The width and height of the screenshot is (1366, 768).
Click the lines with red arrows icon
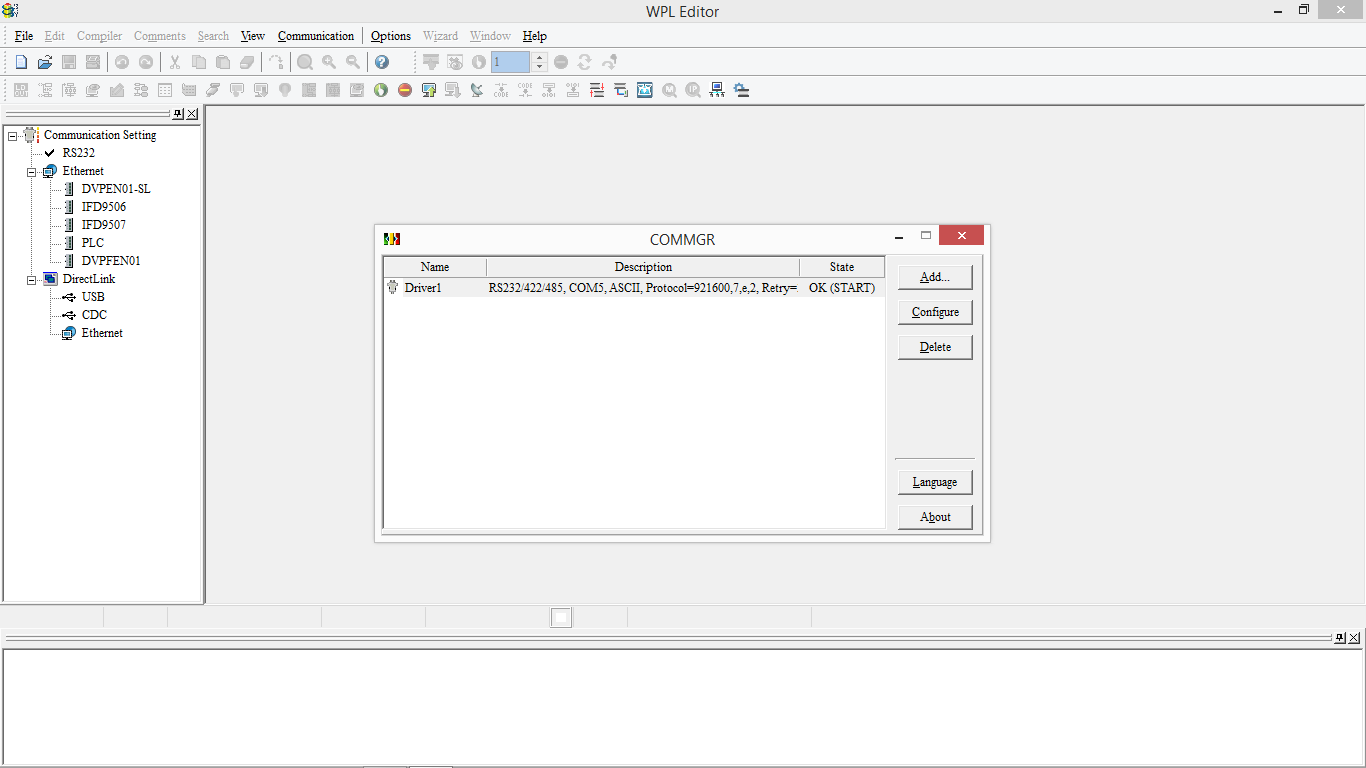tap(597, 90)
